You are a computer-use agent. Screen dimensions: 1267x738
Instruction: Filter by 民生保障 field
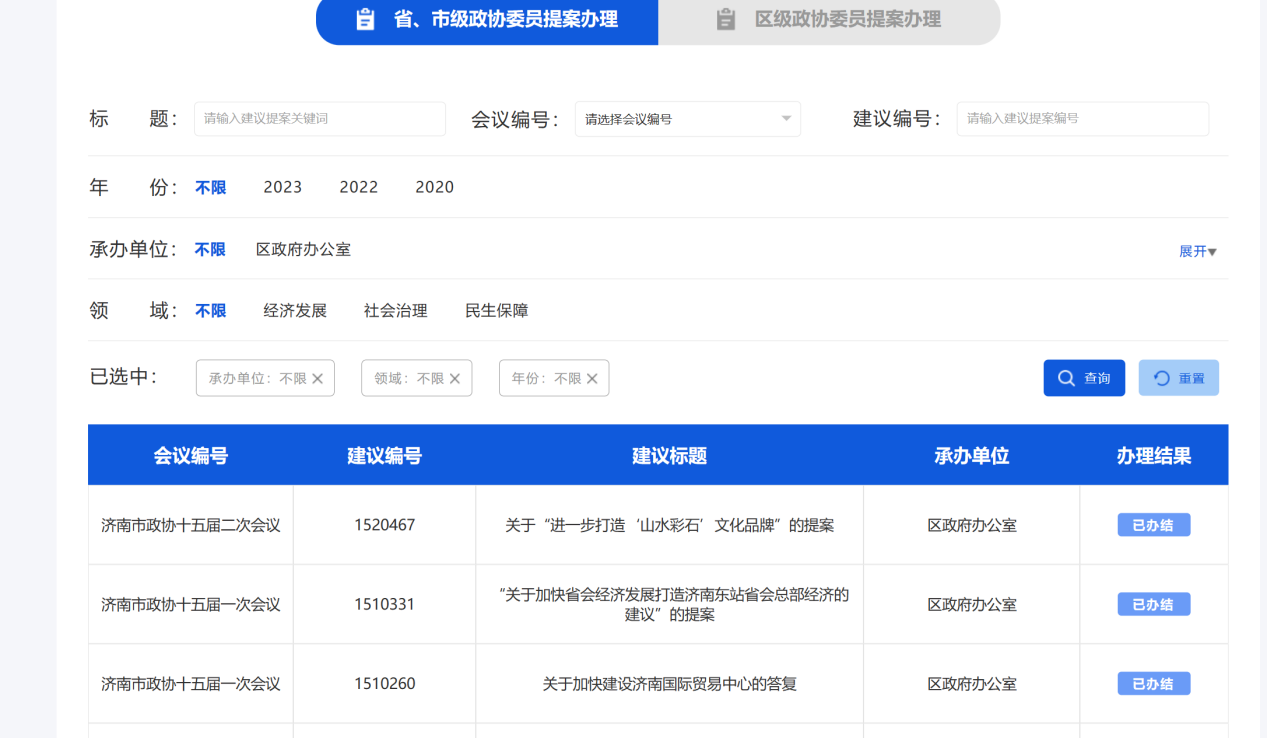[x=497, y=311]
